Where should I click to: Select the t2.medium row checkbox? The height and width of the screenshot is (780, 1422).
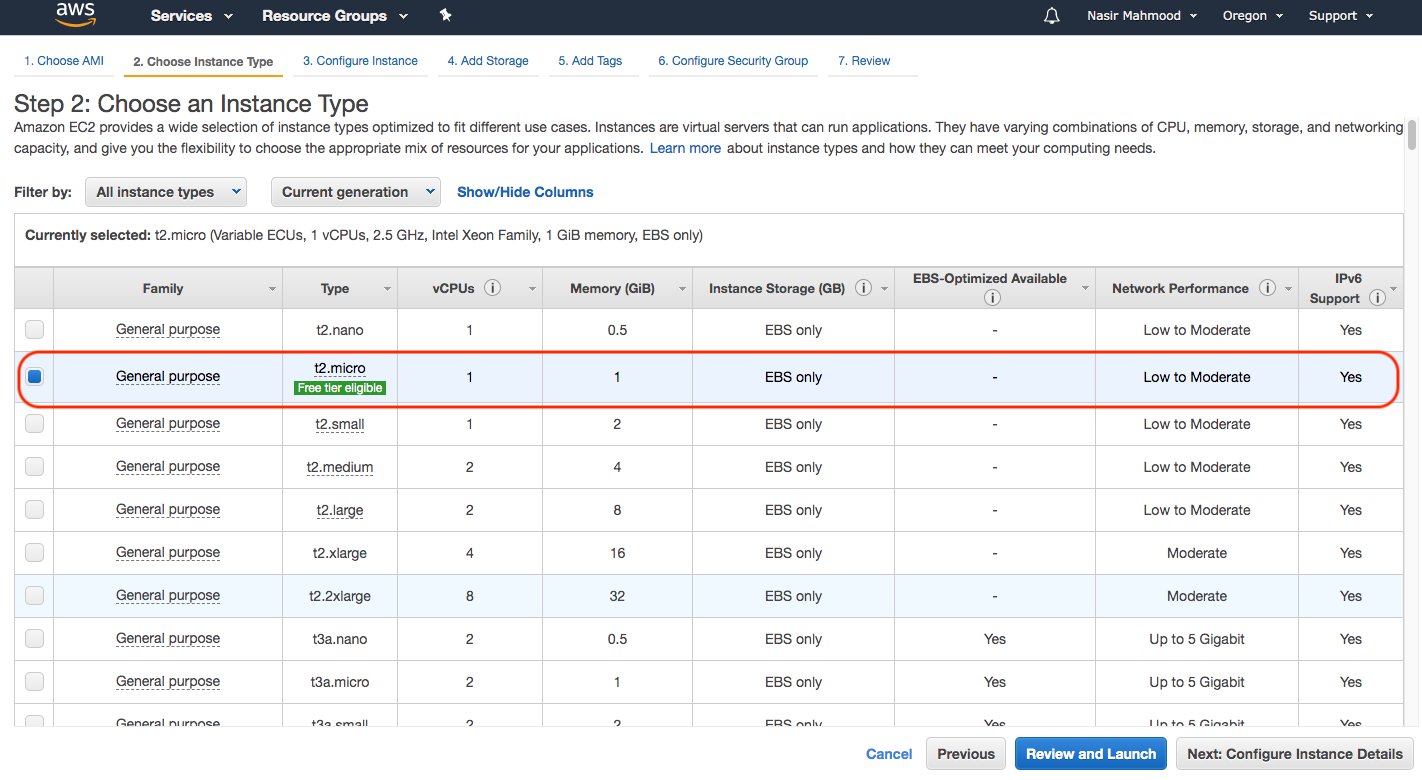(34, 466)
